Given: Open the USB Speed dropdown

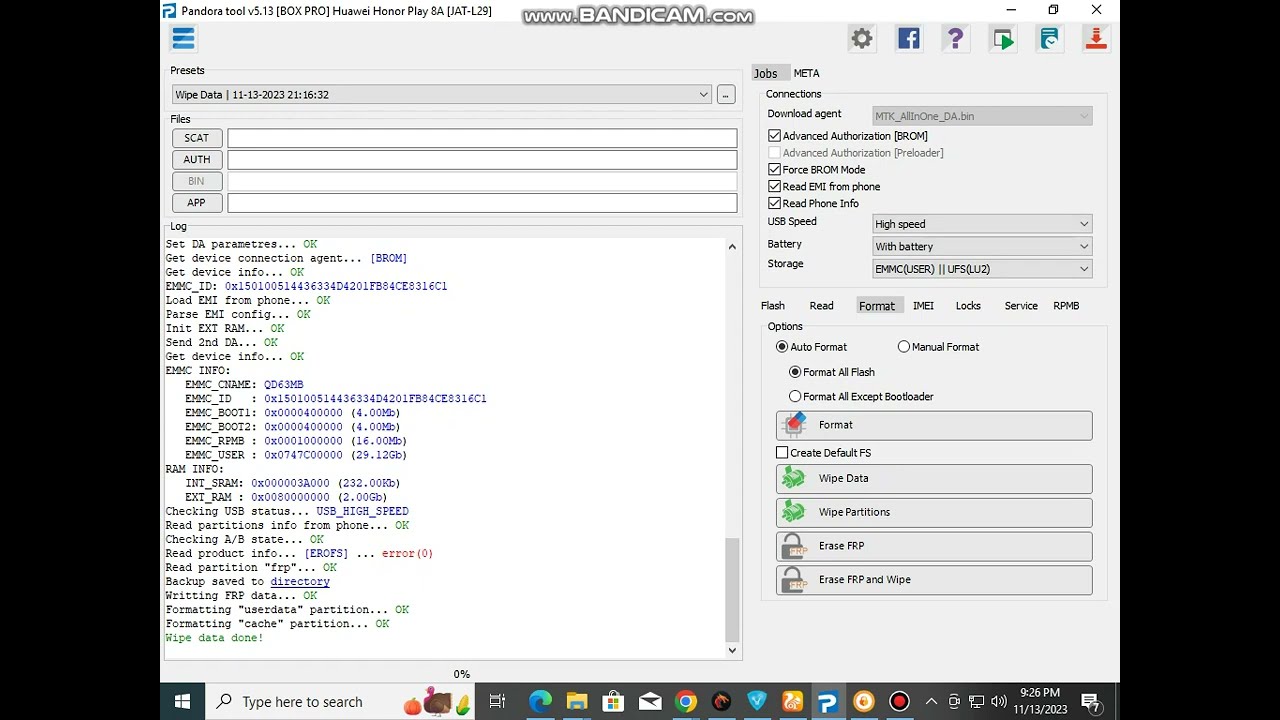Looking at the screenshot, I should click(x=982, y=224).
